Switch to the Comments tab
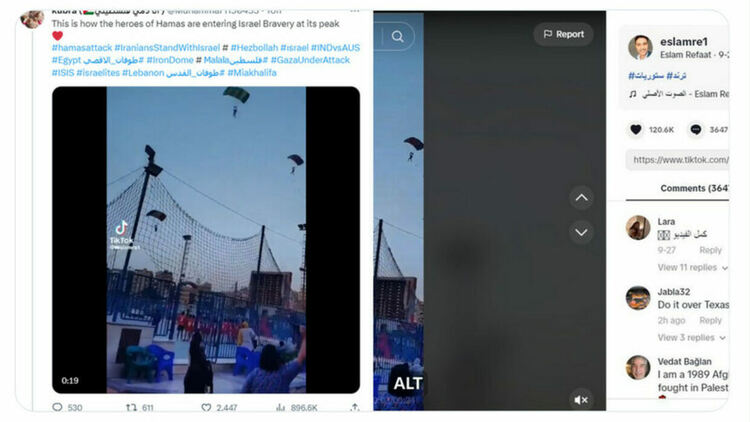 click(694, 189)
